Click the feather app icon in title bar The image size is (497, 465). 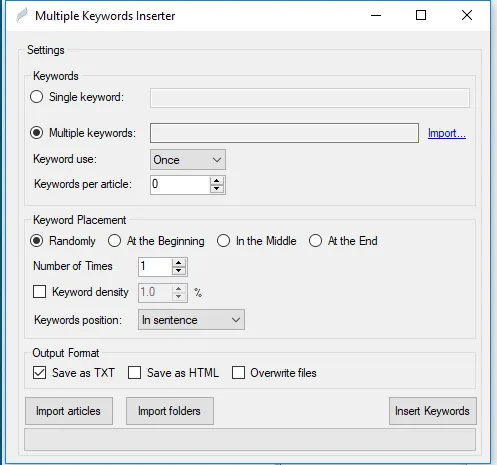tap(22, 15)
